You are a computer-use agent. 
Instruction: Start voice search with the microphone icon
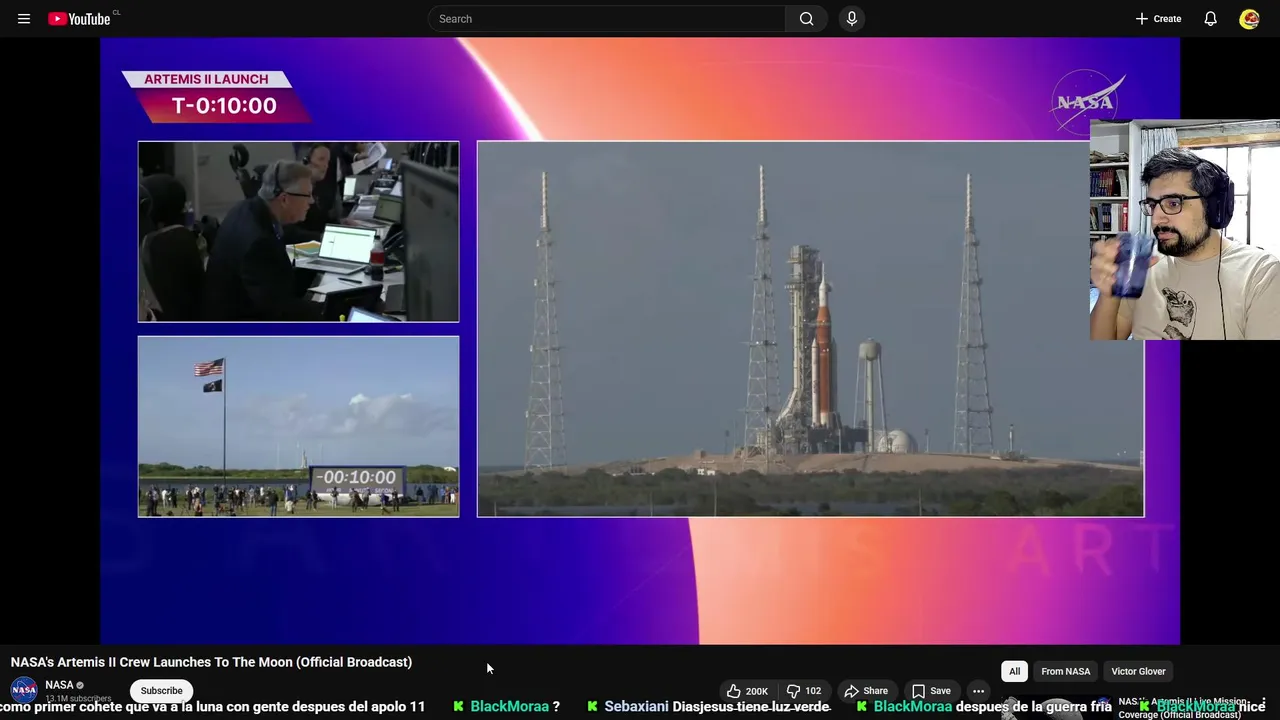tap(852, 19)
